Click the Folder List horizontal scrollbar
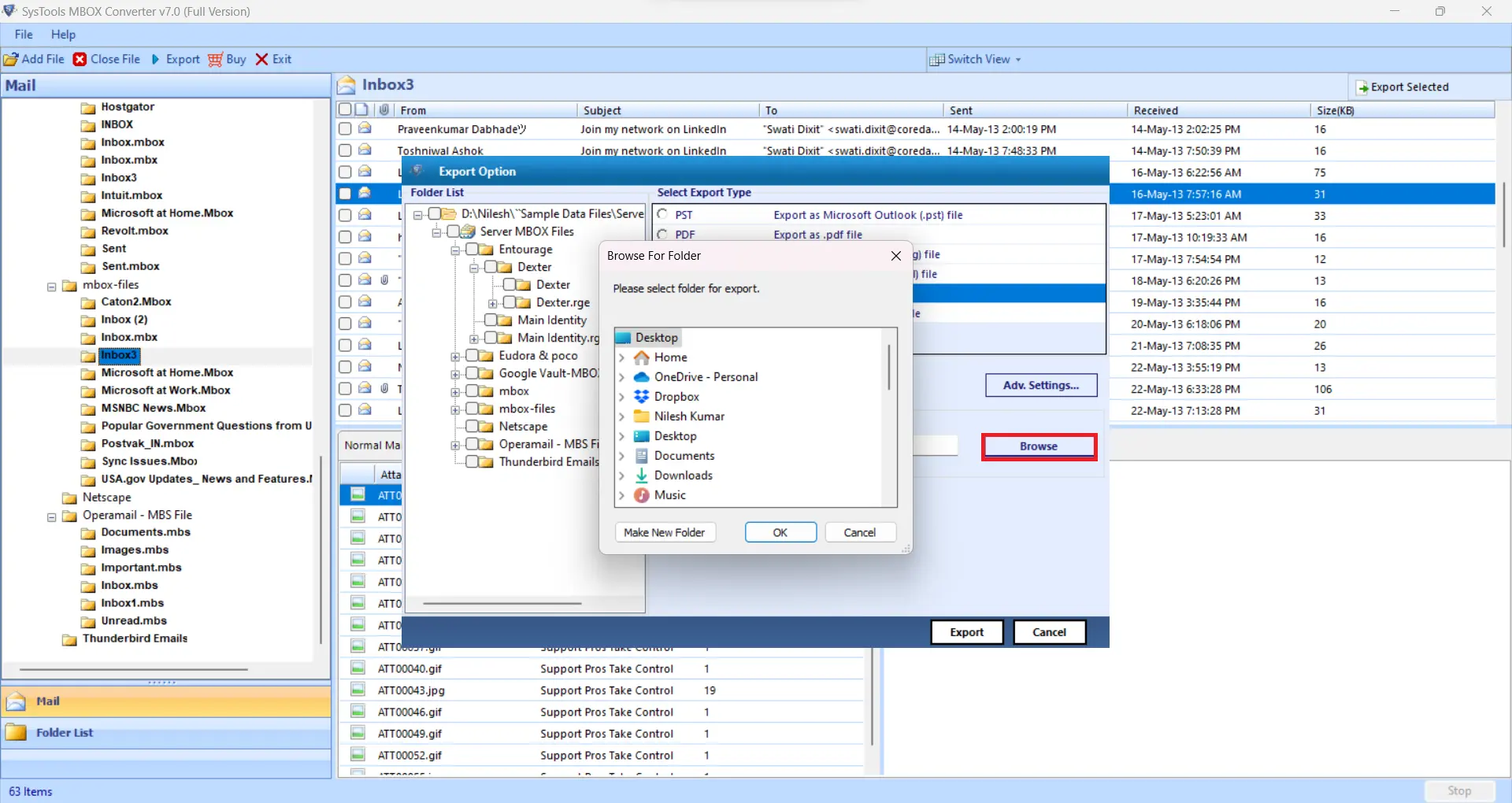Viewport: 1512px width, 803px height. point(502,604)
